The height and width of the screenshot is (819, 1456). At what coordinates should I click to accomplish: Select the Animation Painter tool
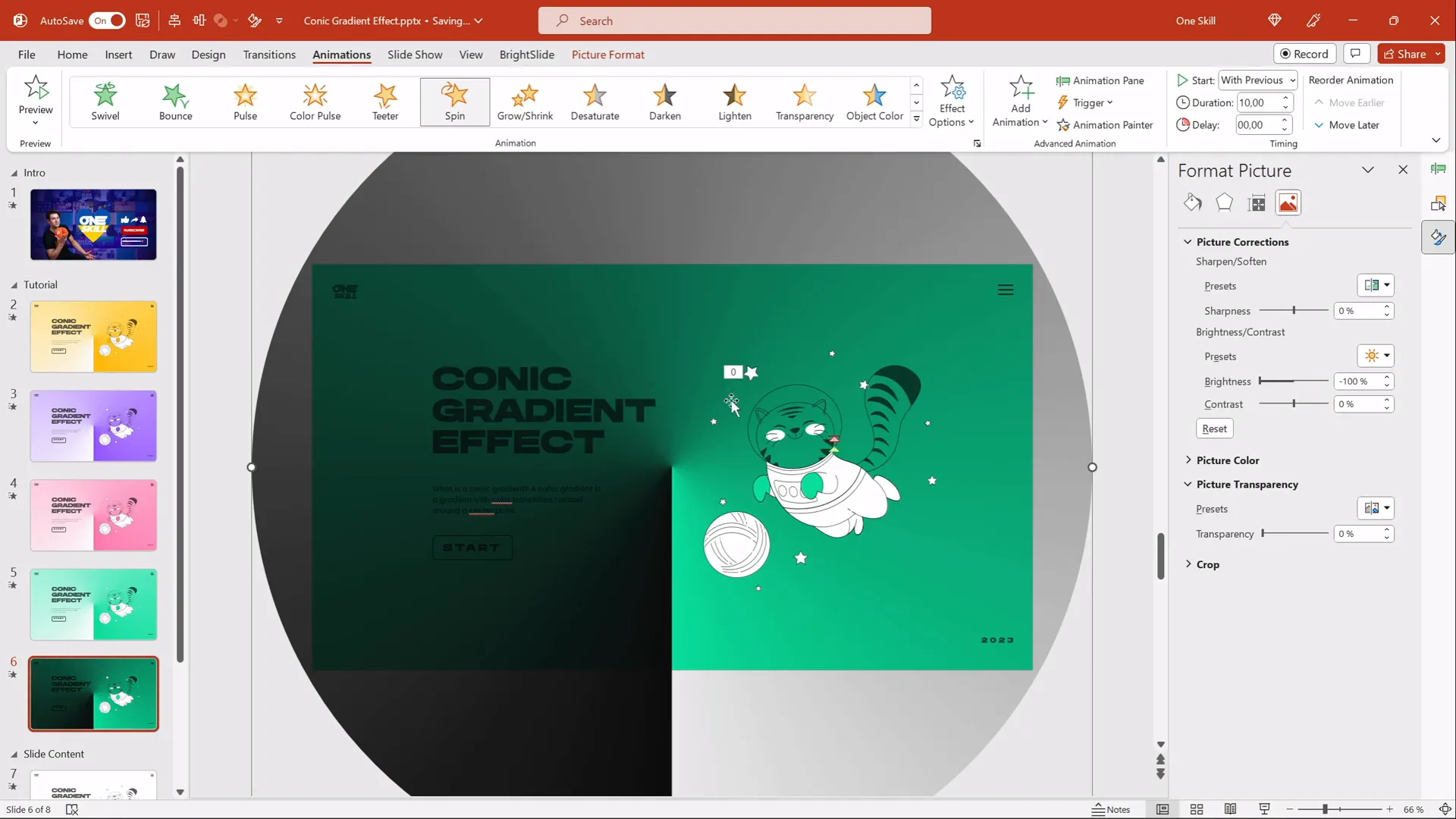1106,124
